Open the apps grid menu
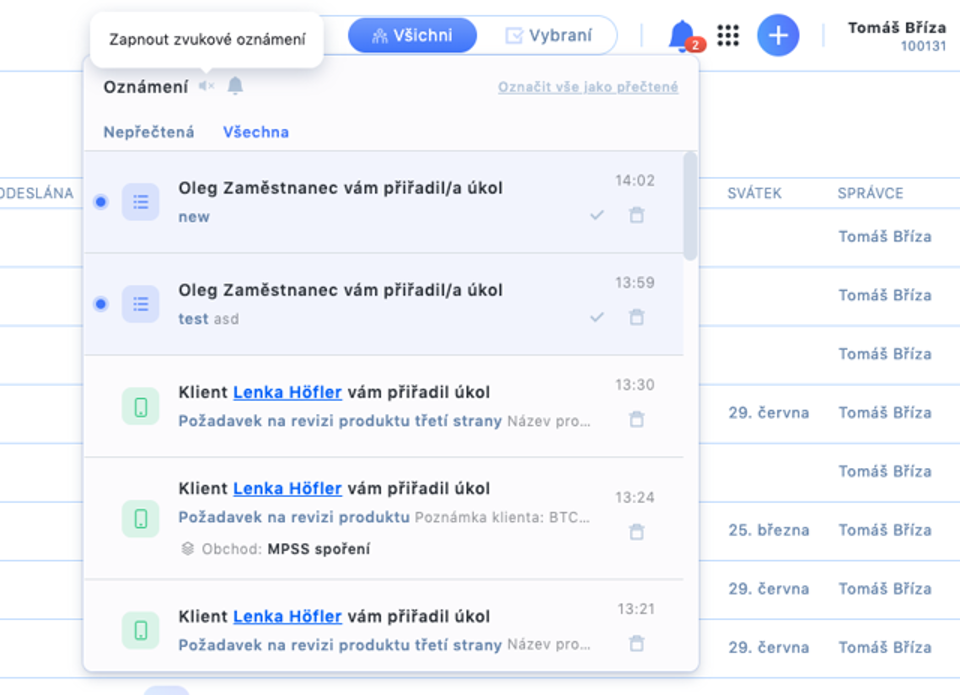The height and width of the screenshot is (696, 960). tap(728, 36)
